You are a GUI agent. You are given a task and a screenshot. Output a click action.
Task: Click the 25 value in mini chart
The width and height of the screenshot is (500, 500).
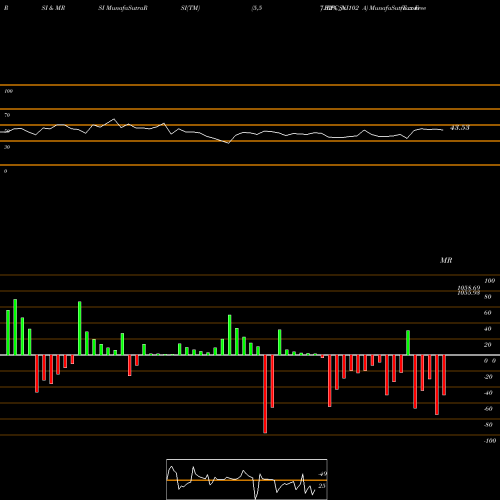(322, 486)
